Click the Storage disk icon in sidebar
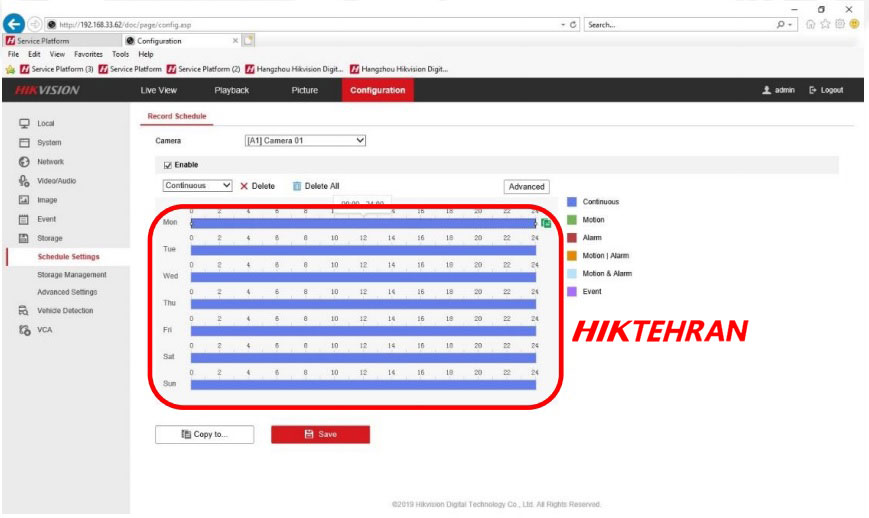Image resolution: width=869 pixels, height=518 pixels. tap(24, 238)
